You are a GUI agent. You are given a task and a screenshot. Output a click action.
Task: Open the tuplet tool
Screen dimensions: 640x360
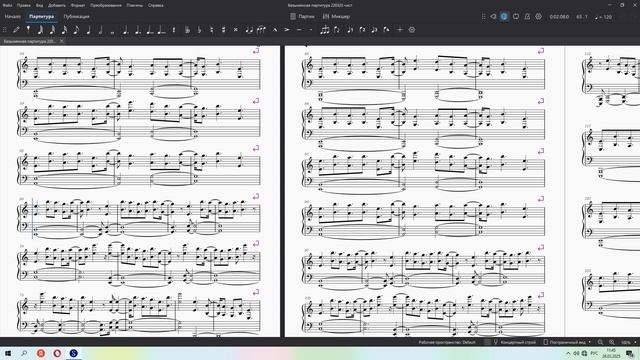coord(325,29)
